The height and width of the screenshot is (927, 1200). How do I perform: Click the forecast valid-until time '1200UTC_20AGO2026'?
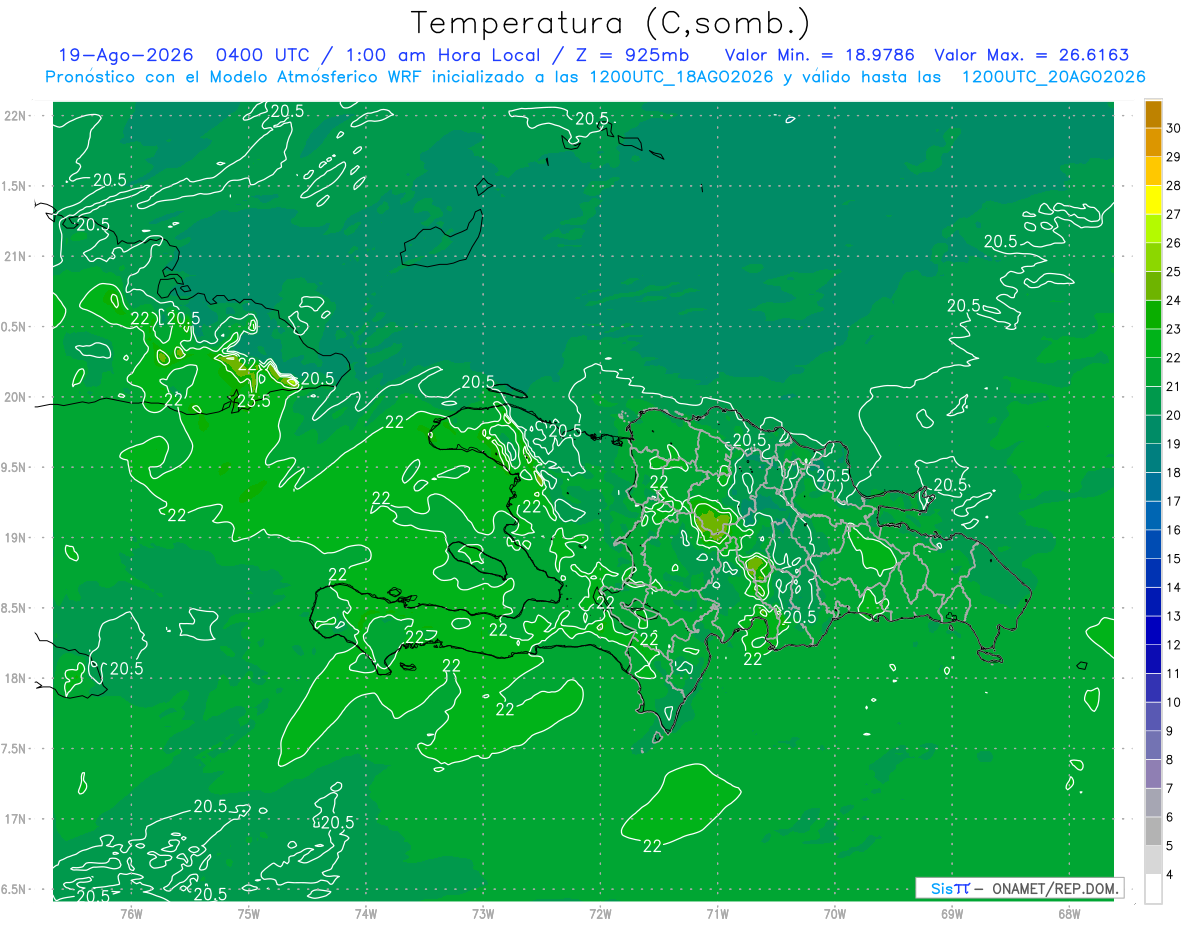coord(1053,77)
